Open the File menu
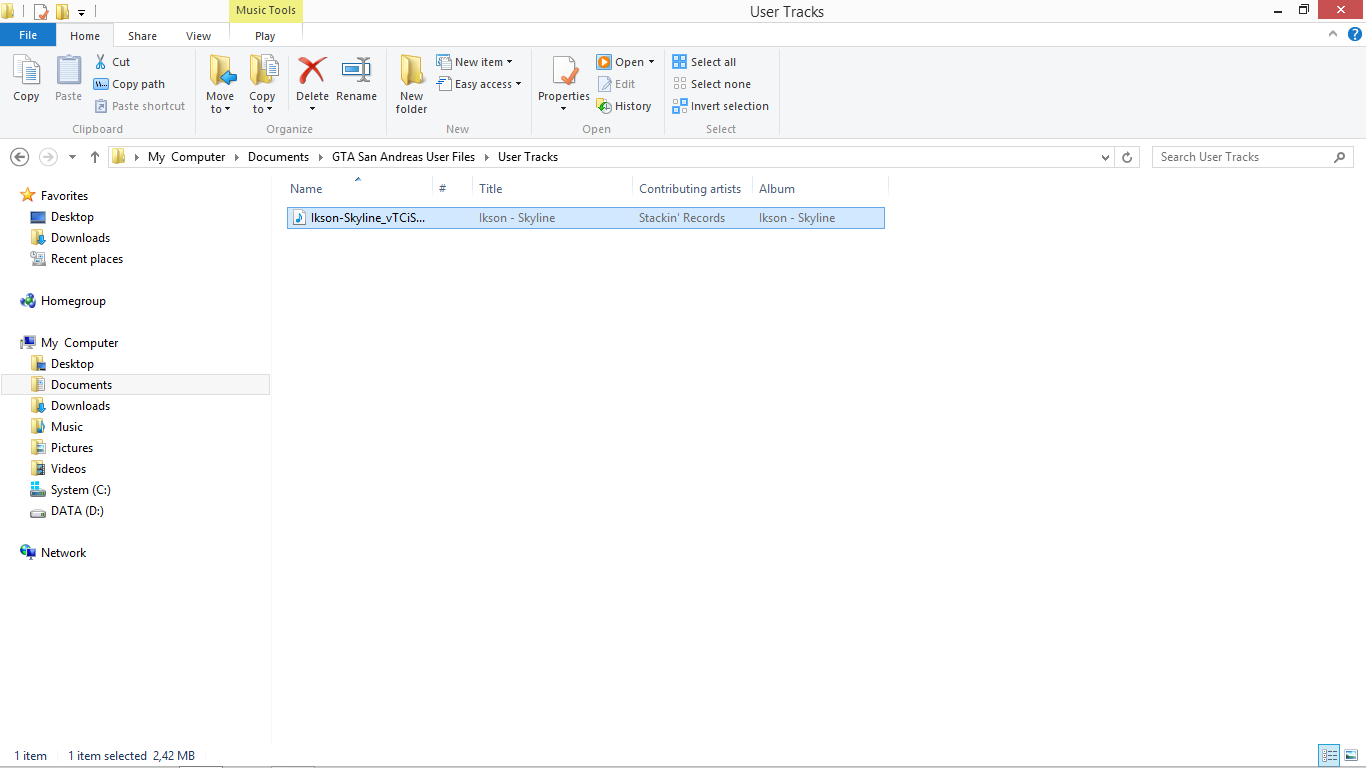This screenshot has height=768, width=1366. point(28,34)
